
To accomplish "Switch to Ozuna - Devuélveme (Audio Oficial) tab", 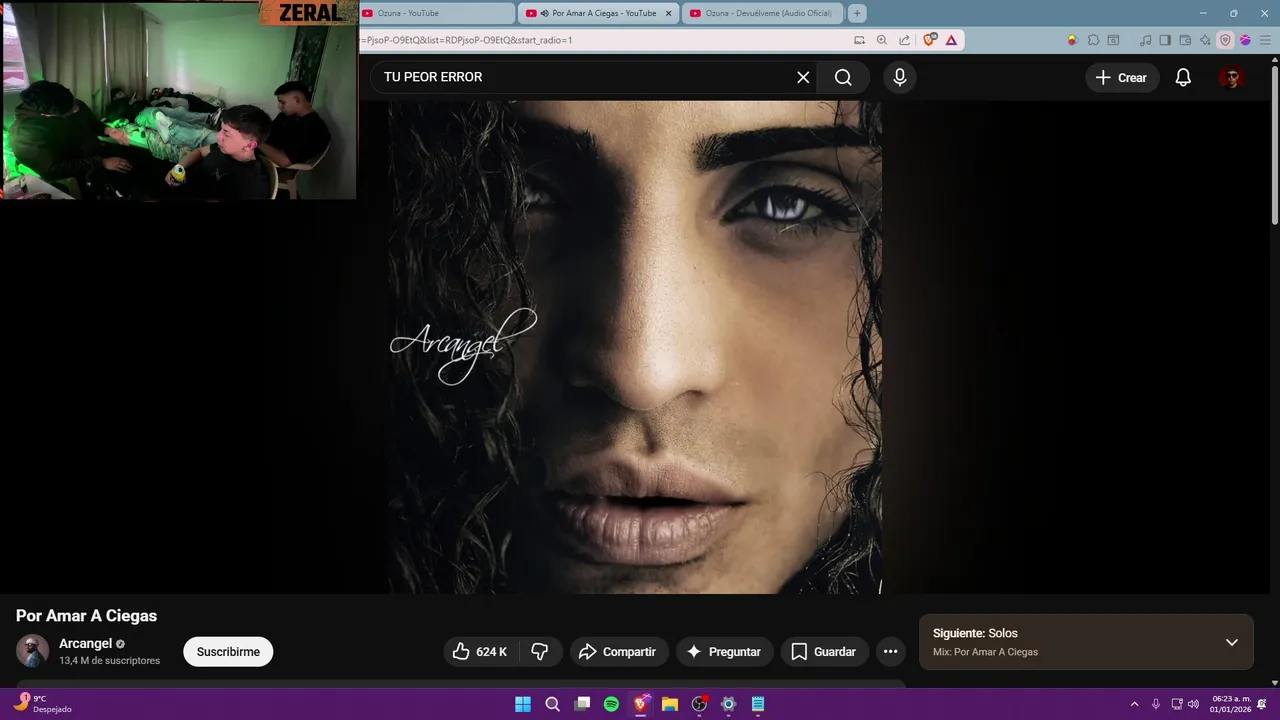I will pyautogui.click(x=762, y=13).
